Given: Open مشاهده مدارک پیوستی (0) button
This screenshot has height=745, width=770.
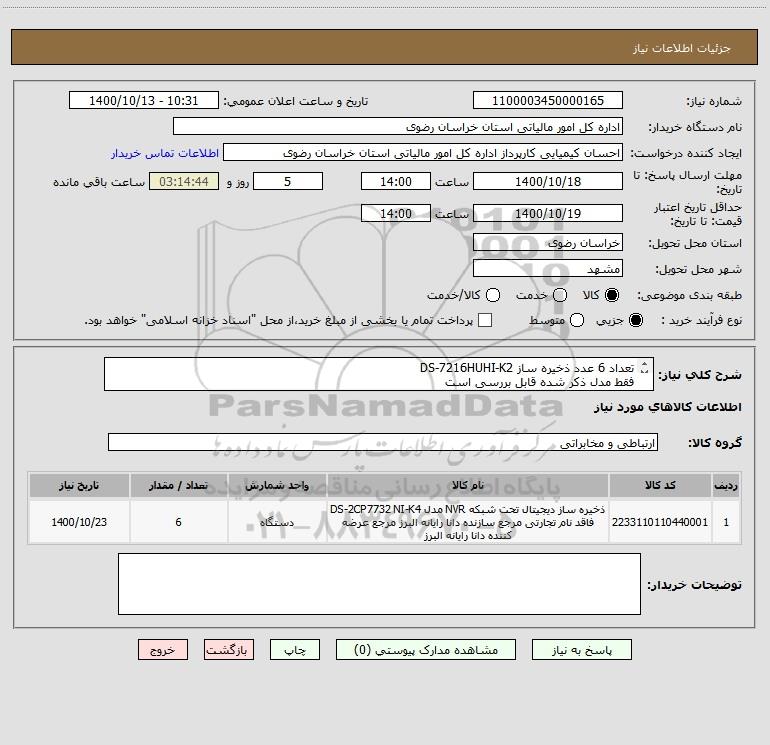Looking at the screenshot, I should click(426, 650).
